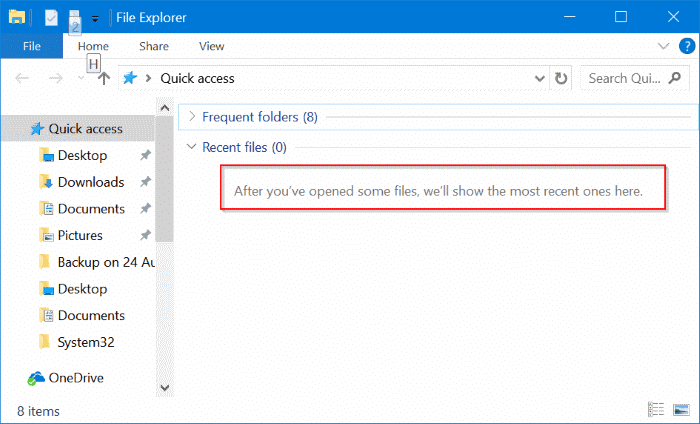Click the System32 folder icon
700x424 pixels.
click(x=45, y=342)
